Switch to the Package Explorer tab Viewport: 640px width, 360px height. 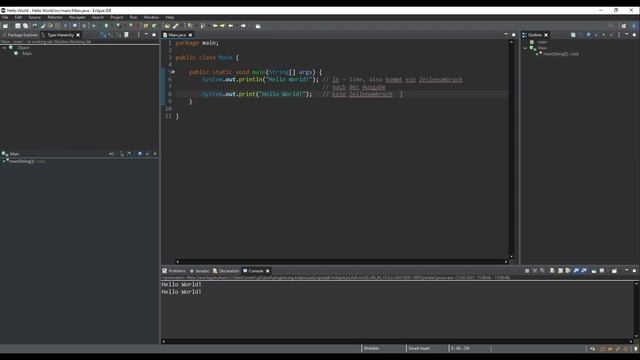point(20,35)
